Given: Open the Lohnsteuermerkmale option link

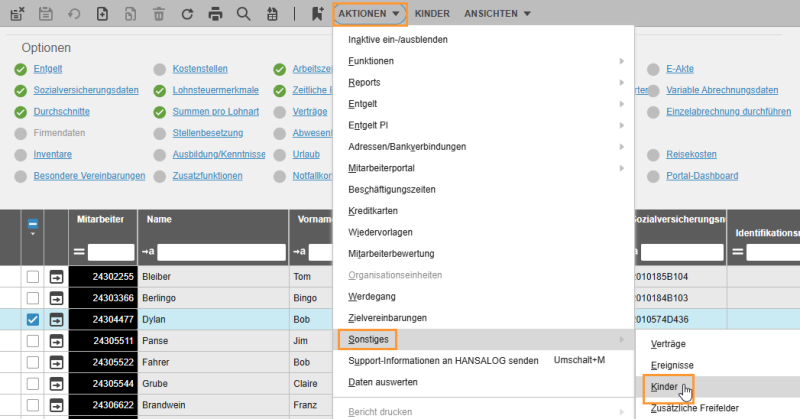Looking at the screenshot, I should tap(216, 90).
